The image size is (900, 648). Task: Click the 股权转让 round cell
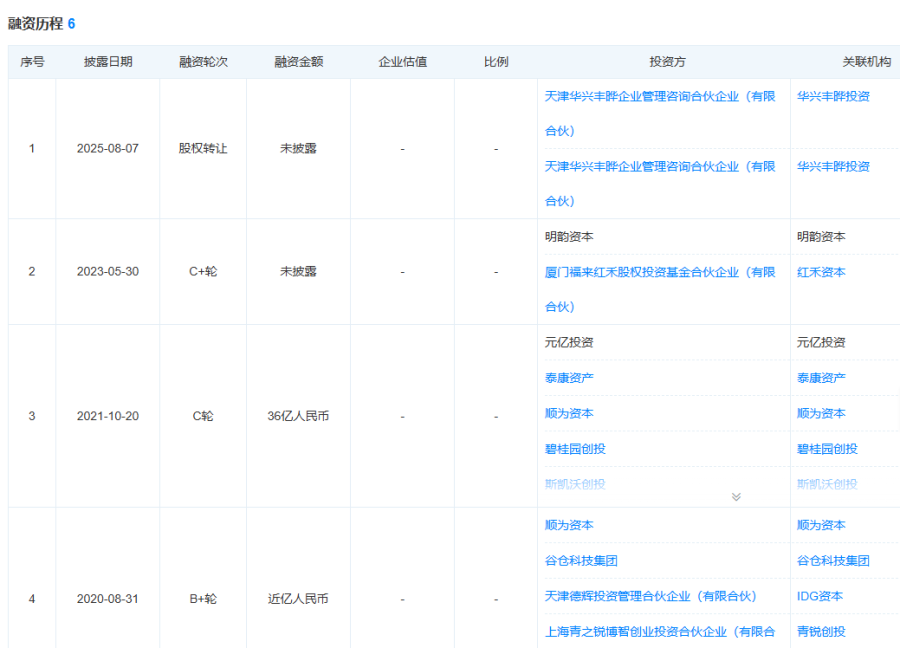point(203,148)
